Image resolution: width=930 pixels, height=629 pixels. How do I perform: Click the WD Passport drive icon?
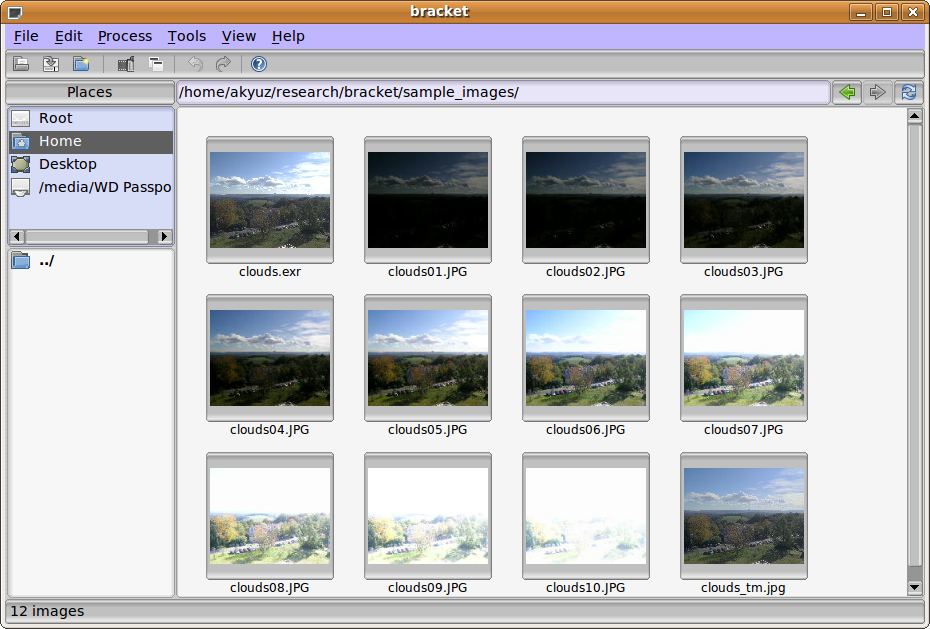21,187
